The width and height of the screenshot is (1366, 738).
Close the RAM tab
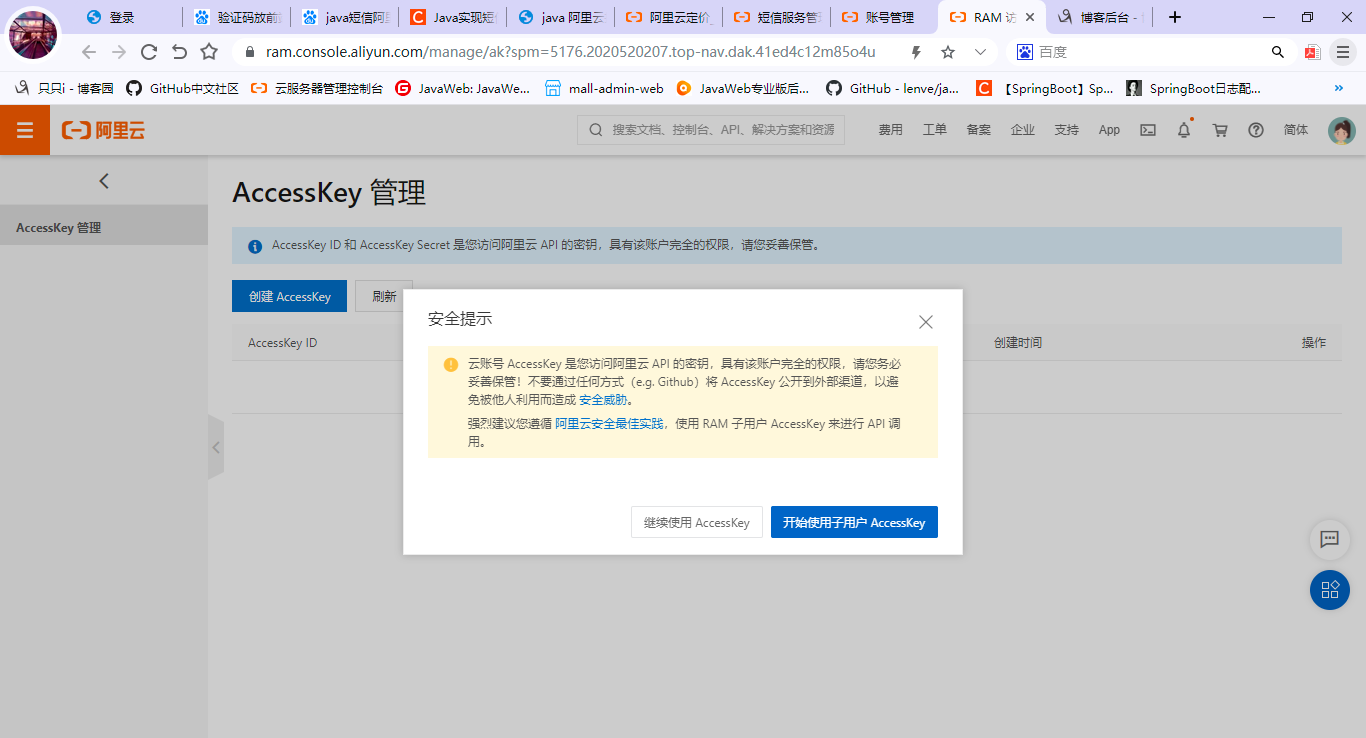click(x=1030, y=17)
